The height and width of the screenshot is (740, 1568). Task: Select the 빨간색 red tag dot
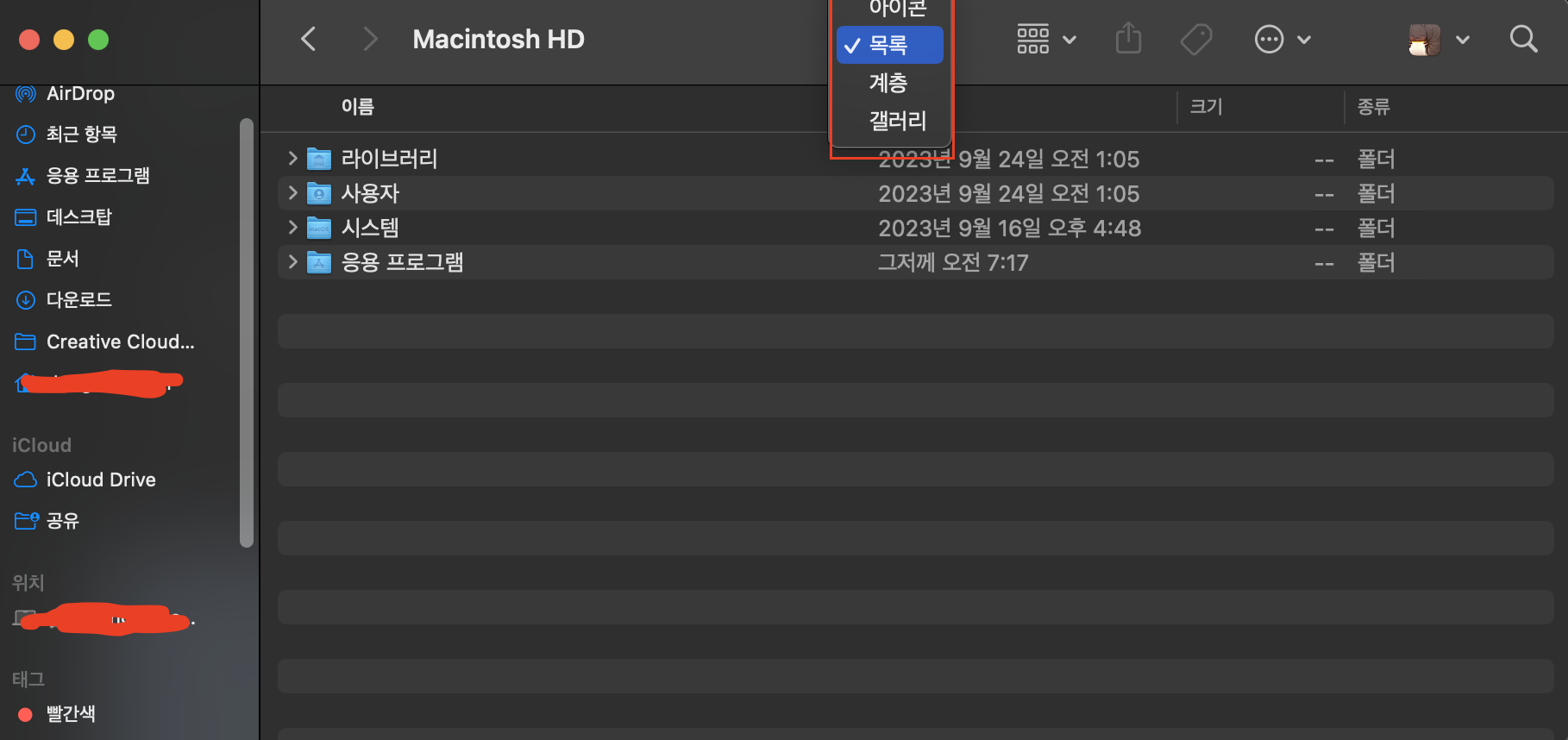tap(26, 714)
